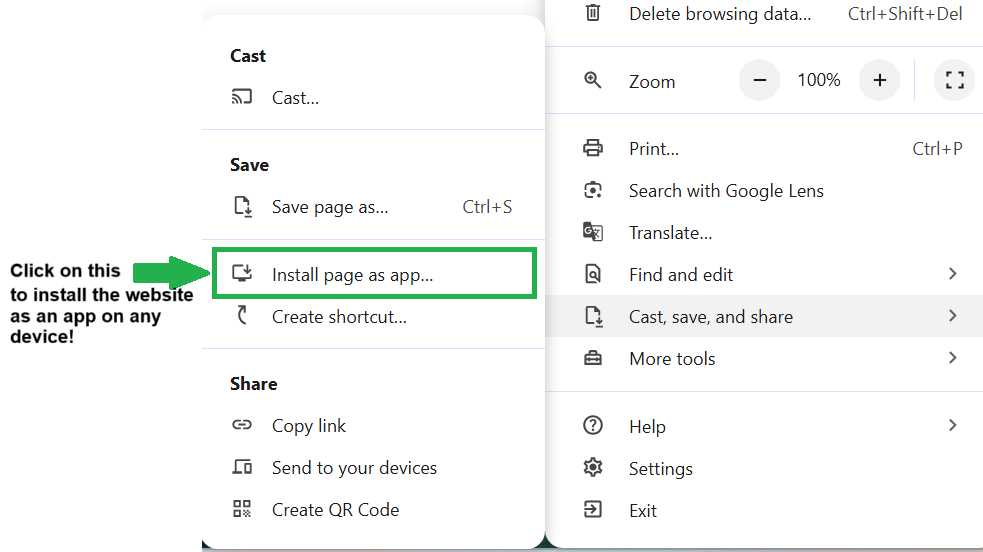
Task: Toggle fullscreen mode button
Action: point(955,80)
